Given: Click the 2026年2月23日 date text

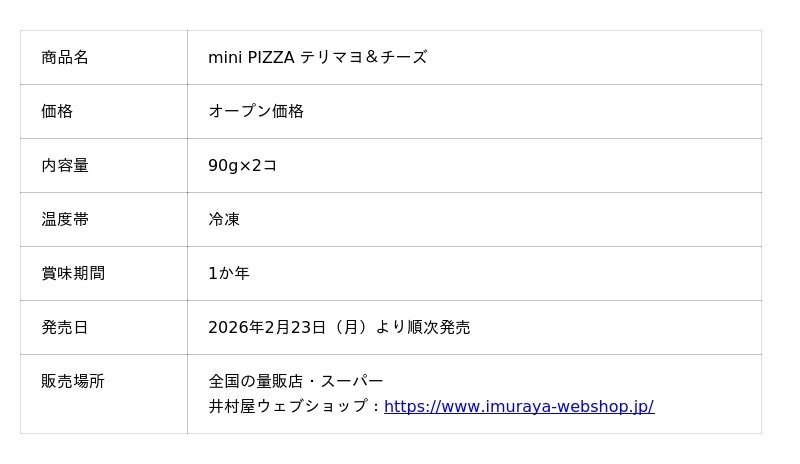Looking at the screenshot, I should click(267, 328).
